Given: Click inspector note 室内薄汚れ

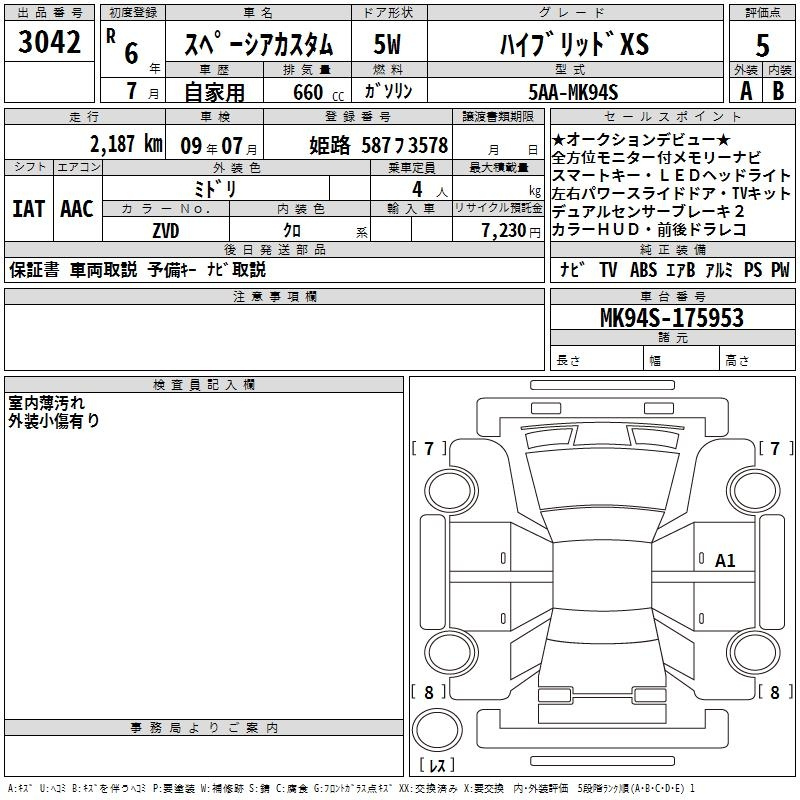Looking at the screenshot, I should click(46, 403).
